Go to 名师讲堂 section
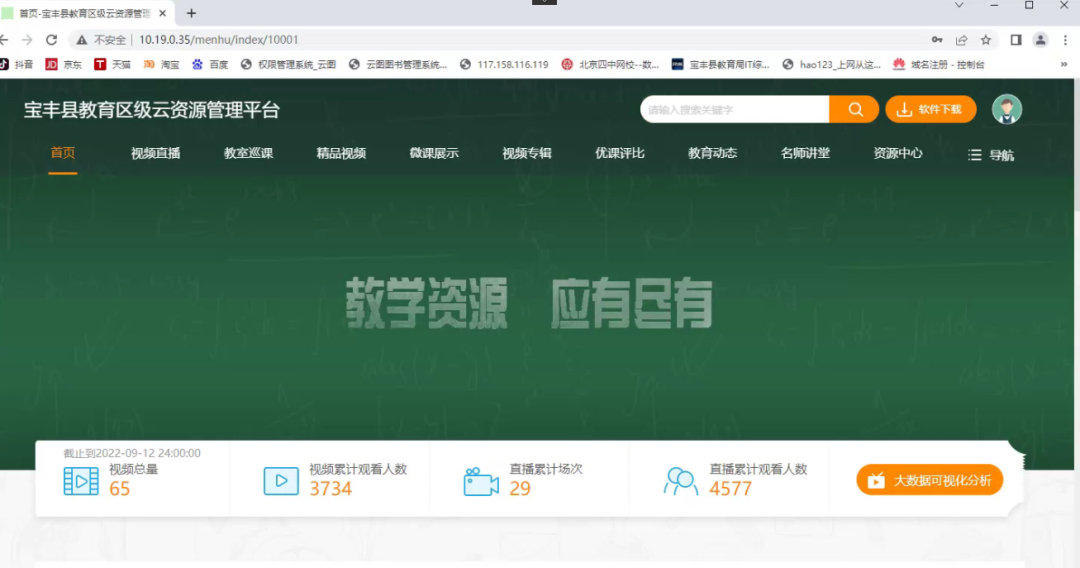Screen dimensions: 1080x568 pyautogui.click(x=805, y=154)
